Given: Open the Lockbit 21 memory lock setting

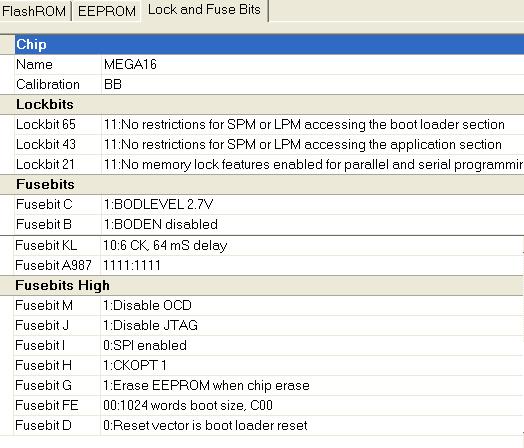Looking at the screenshot, I should pyautogui.click(x=312, y=164).
